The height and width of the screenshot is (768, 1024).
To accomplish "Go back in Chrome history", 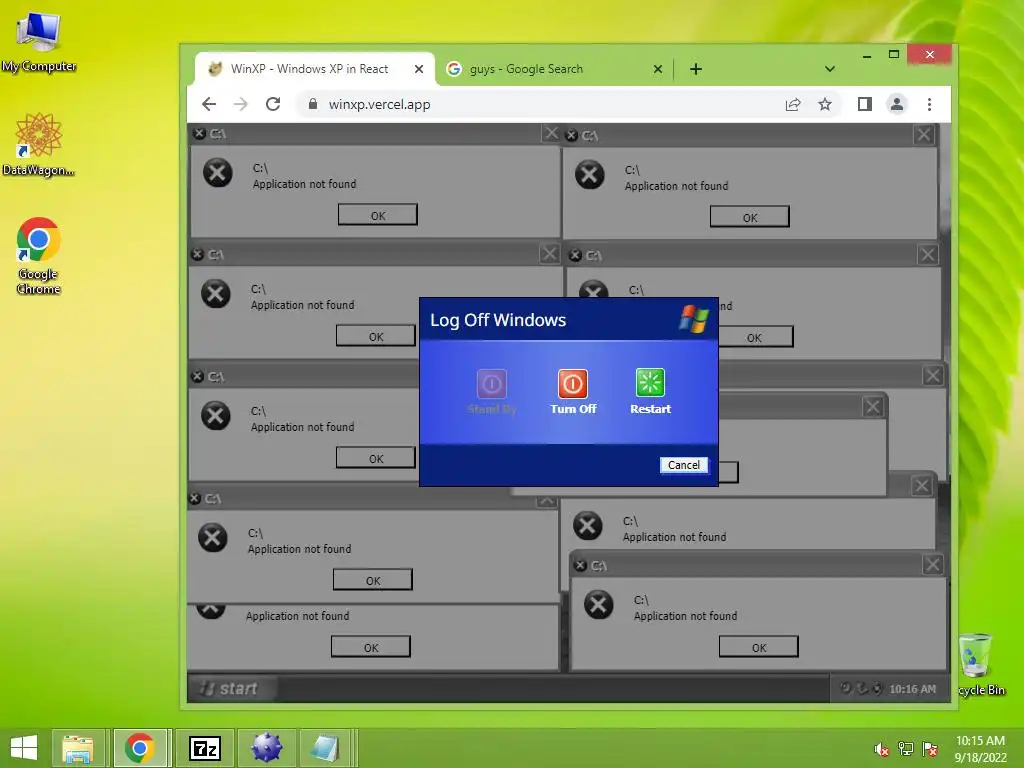I will pyautogui.click(x=209, y=104).
